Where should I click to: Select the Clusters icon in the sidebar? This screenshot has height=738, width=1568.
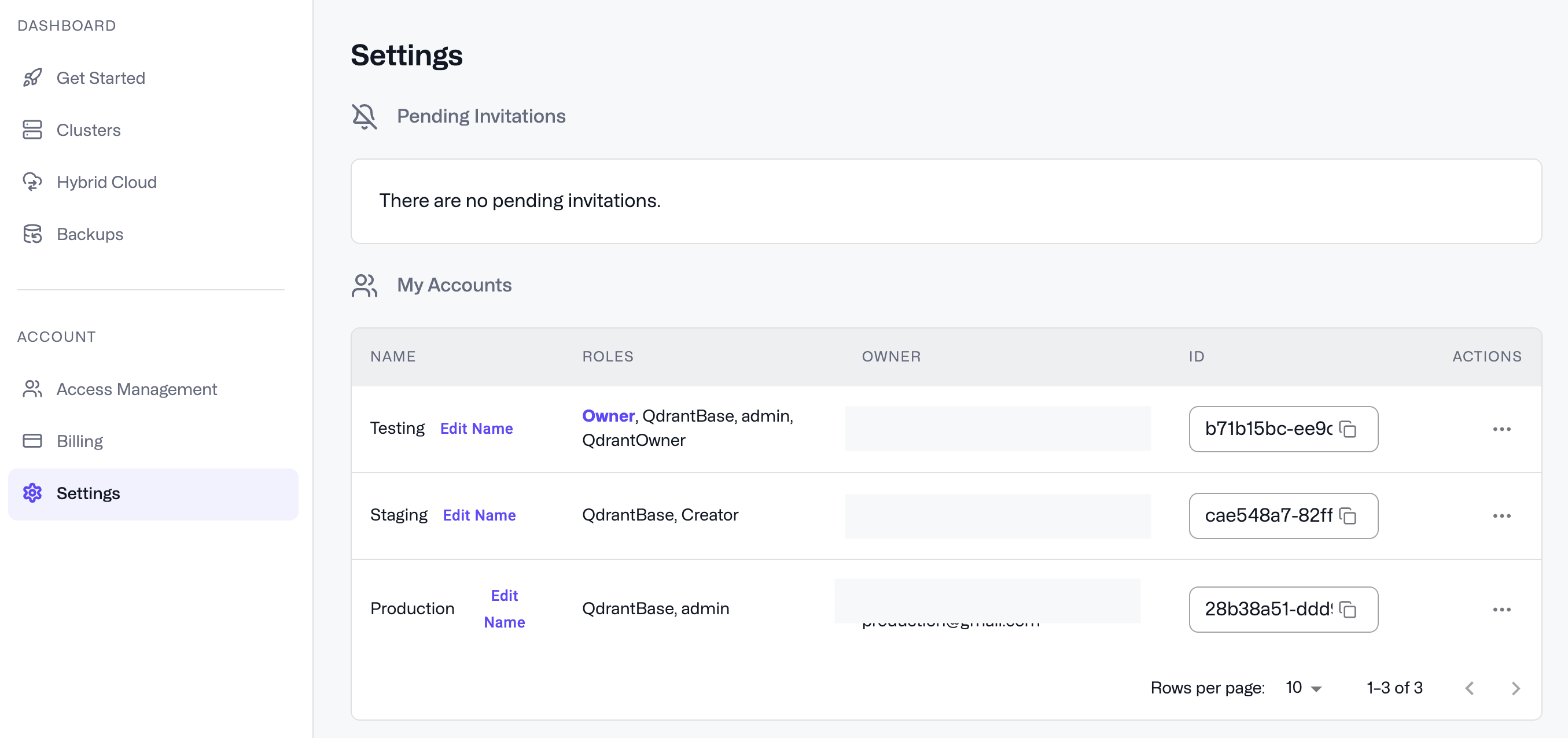point(32,130)
